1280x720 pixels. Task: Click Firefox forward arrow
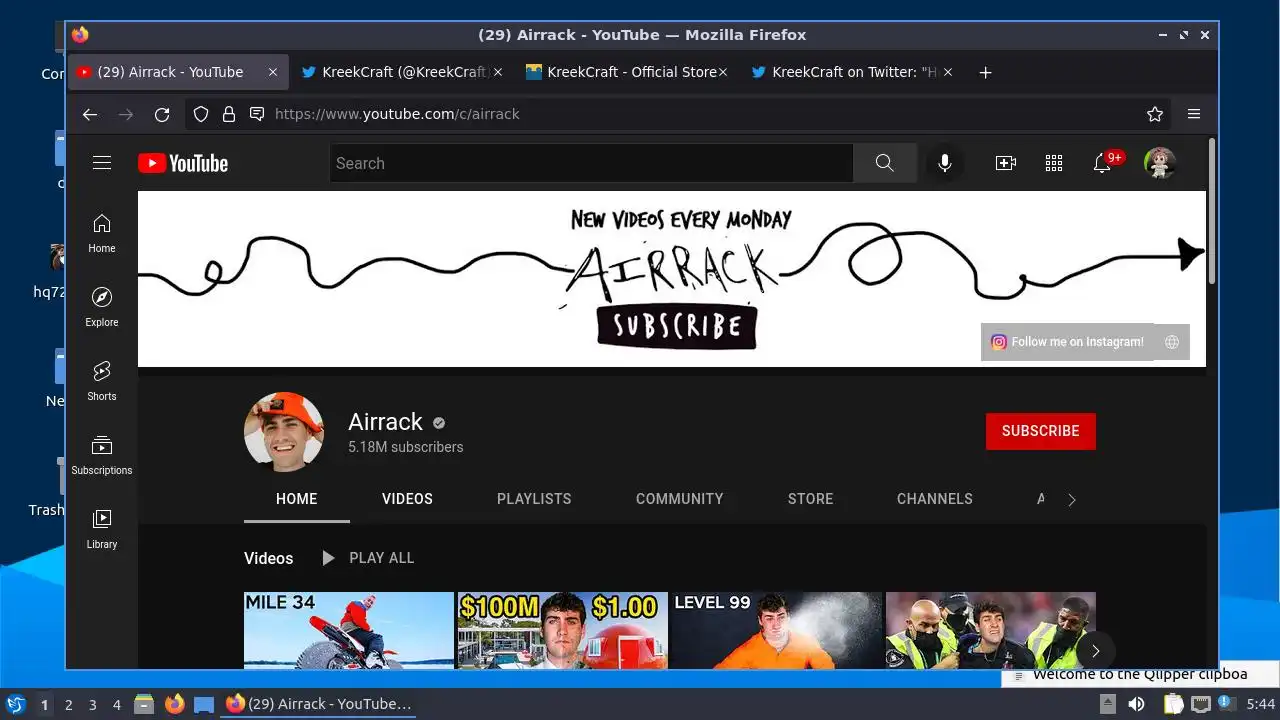point(126,114)
